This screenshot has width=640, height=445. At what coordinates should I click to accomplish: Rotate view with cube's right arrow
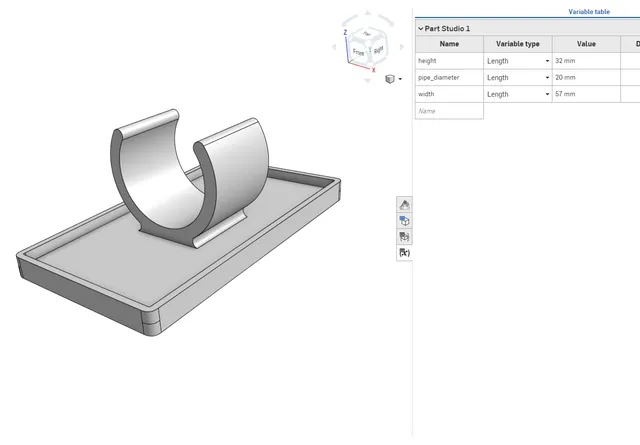[x=402, y=47]
